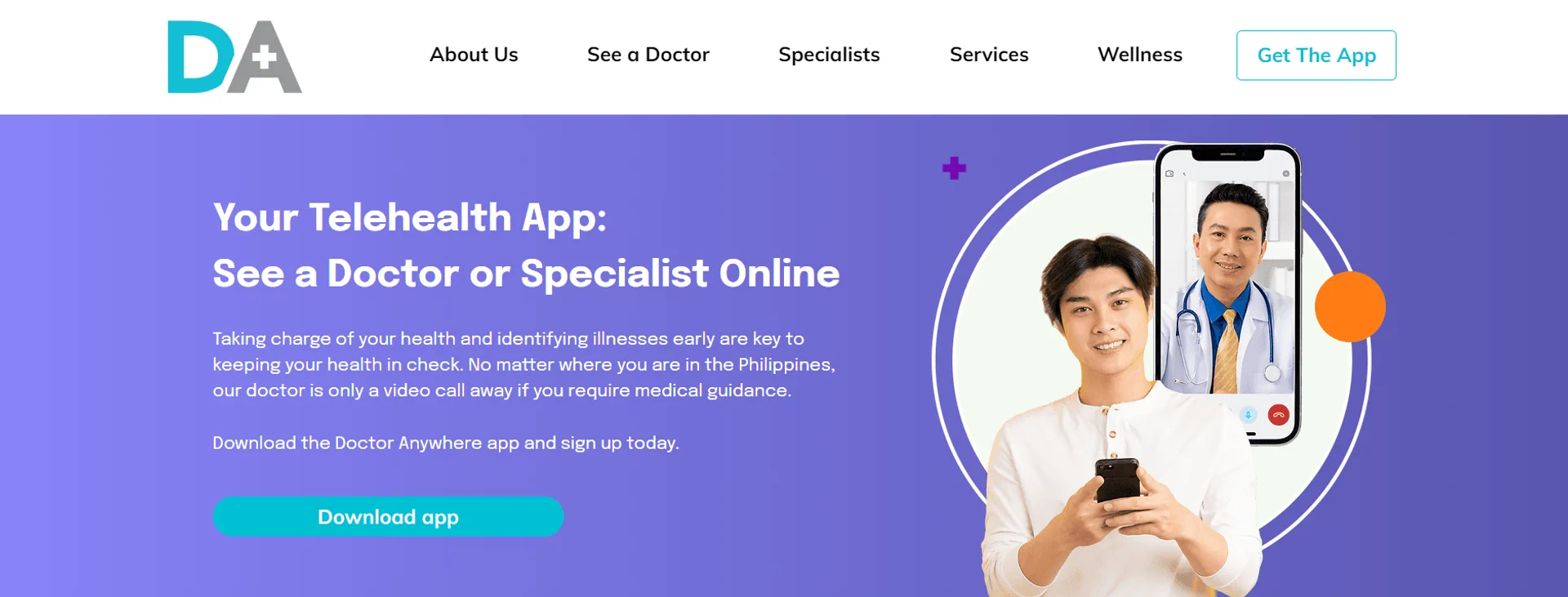The height and width of the screenshot is (597, 1568).
Task: Click the doctor's video image on phone
Action: [x=1227, y=287]
